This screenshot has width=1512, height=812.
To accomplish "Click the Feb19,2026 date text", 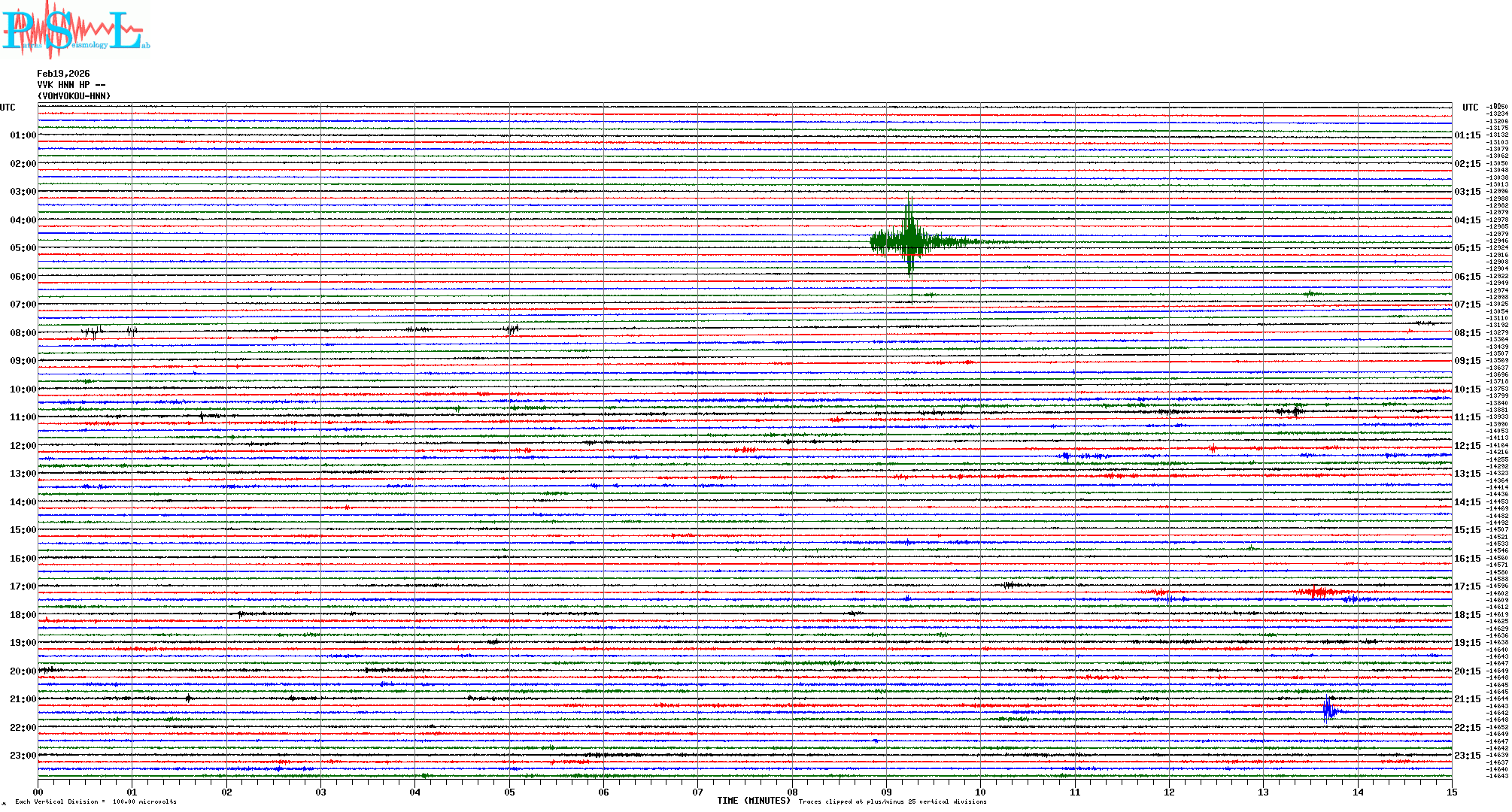I will pos(63,74).
